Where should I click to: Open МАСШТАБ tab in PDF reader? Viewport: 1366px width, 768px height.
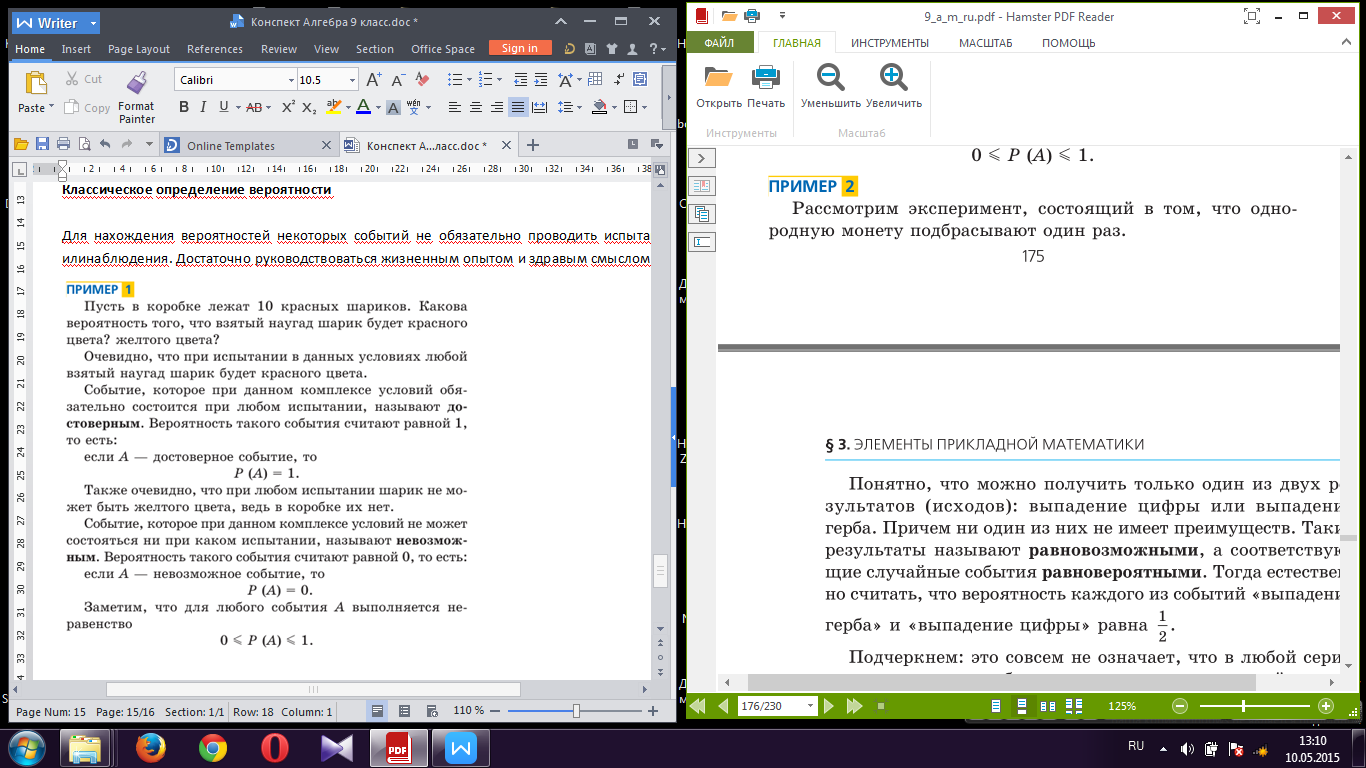click(986, 43)
